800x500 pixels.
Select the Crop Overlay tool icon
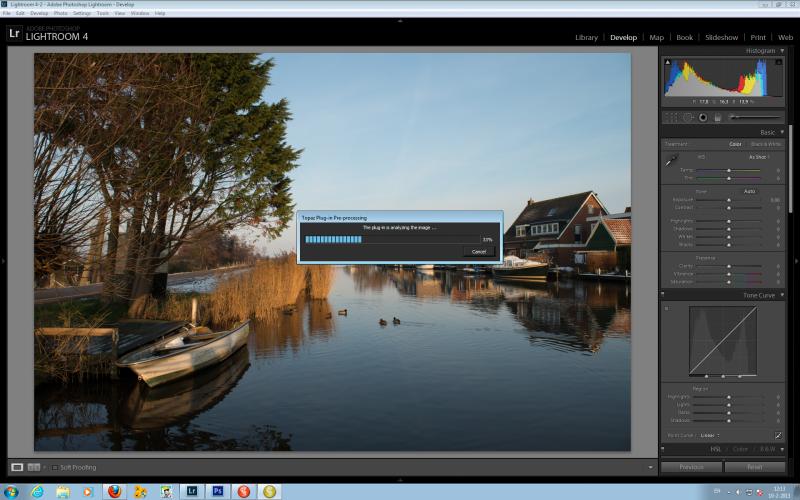672,117
